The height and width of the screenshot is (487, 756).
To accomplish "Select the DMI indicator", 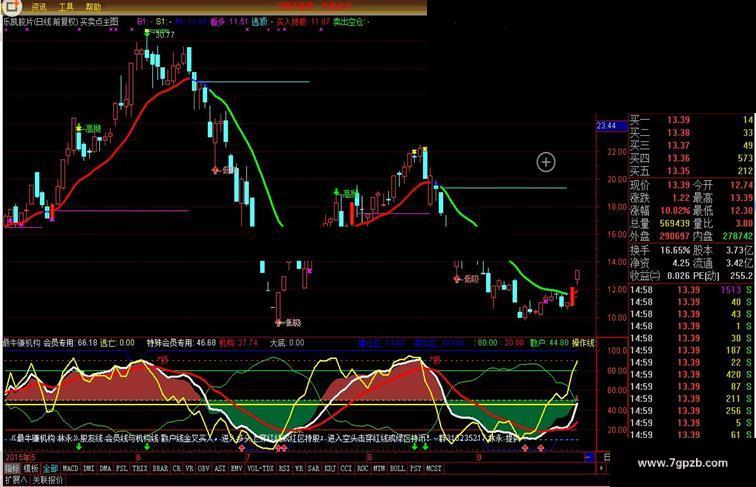I will (x=89, y=468).
